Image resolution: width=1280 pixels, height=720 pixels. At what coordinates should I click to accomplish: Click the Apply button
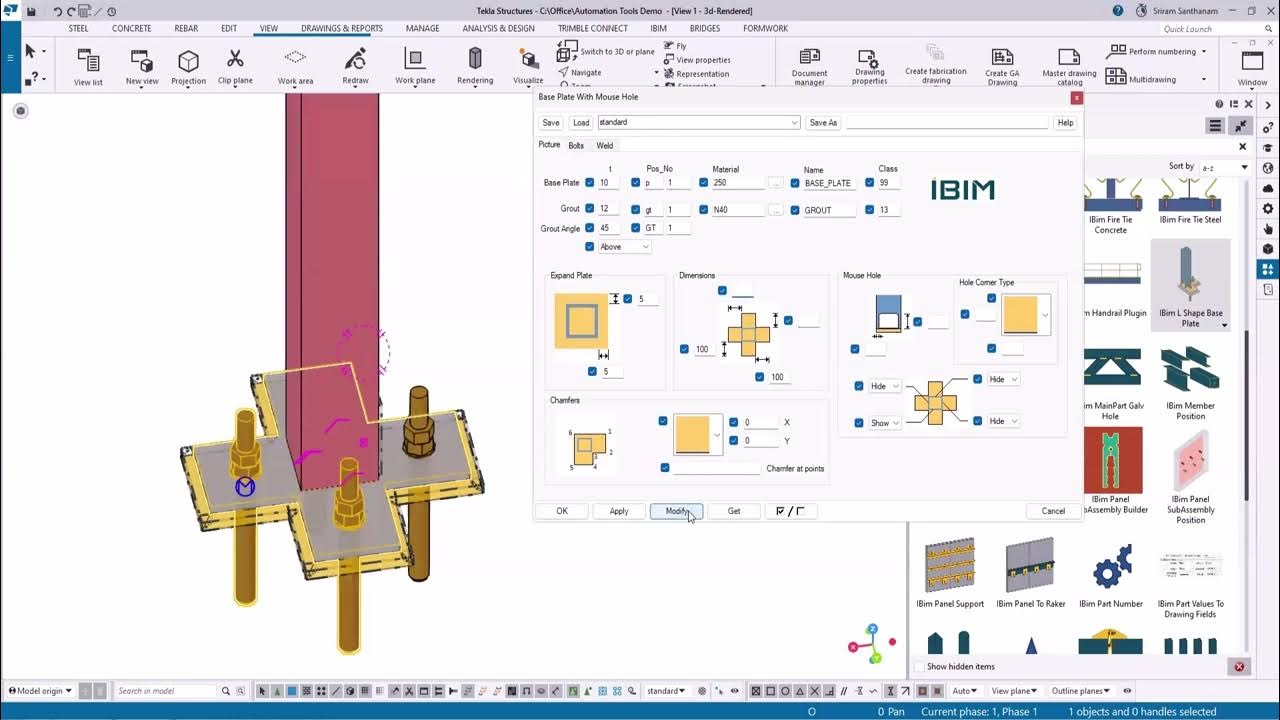[x=619, y=511]
